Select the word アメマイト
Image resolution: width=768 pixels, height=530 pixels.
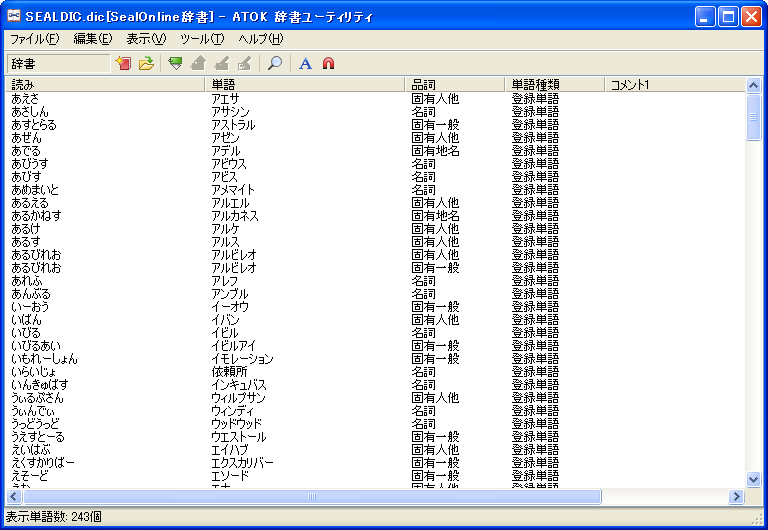pos(233,190)
